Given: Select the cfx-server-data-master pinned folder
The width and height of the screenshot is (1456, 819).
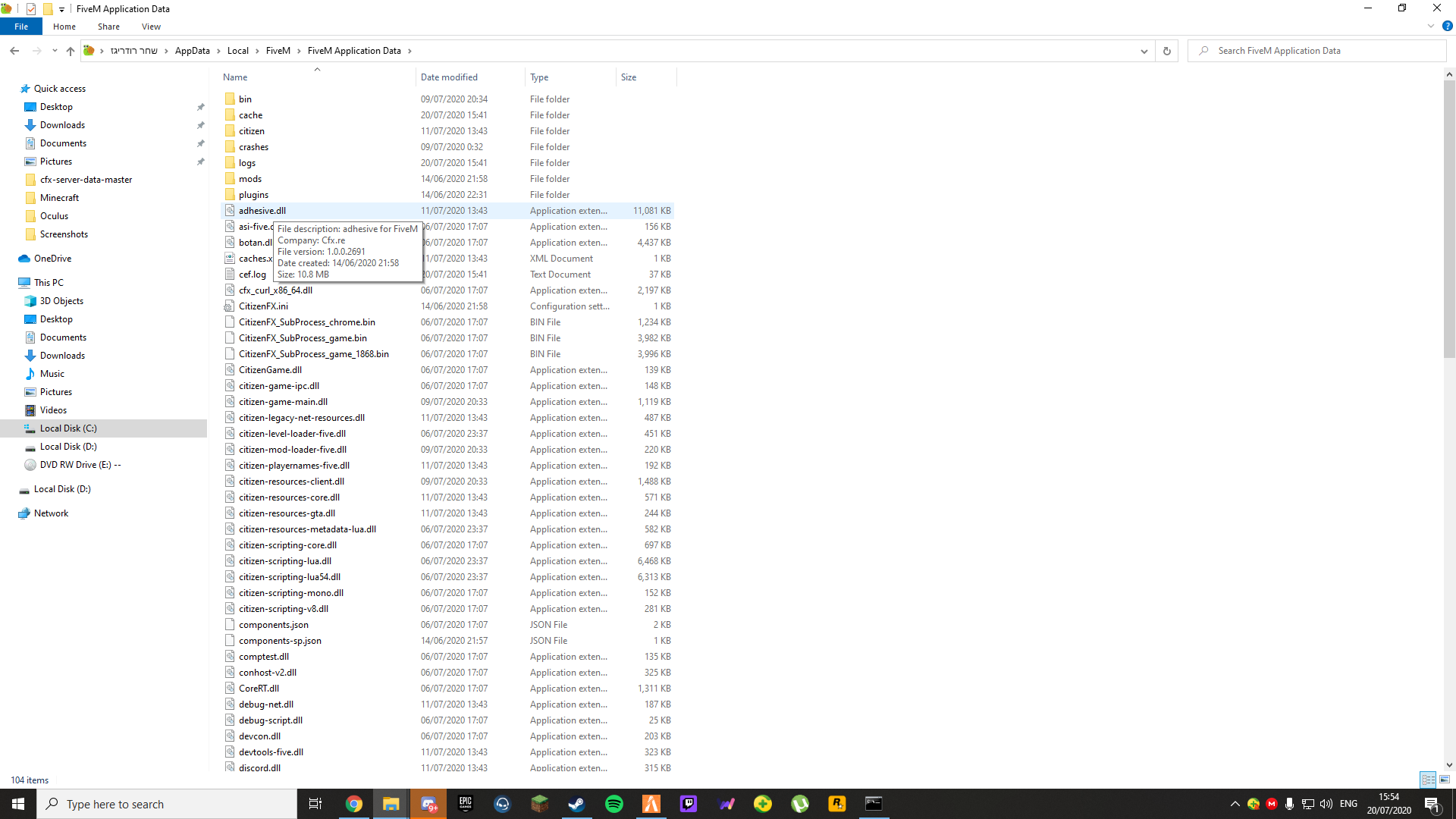Looking at the screenshot, I should 86,180.
